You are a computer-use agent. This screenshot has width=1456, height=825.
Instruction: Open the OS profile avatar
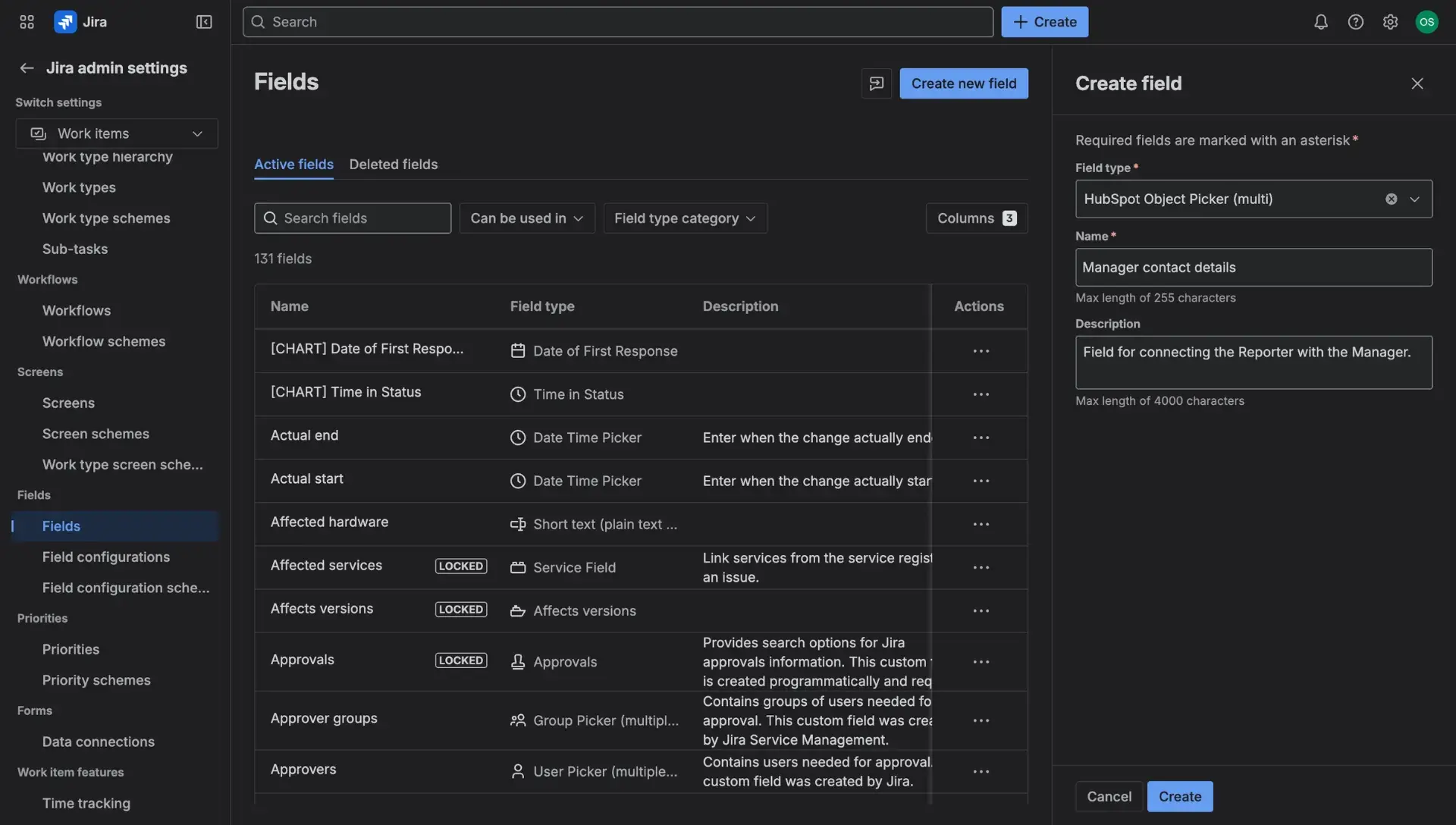coord(1427,21)
